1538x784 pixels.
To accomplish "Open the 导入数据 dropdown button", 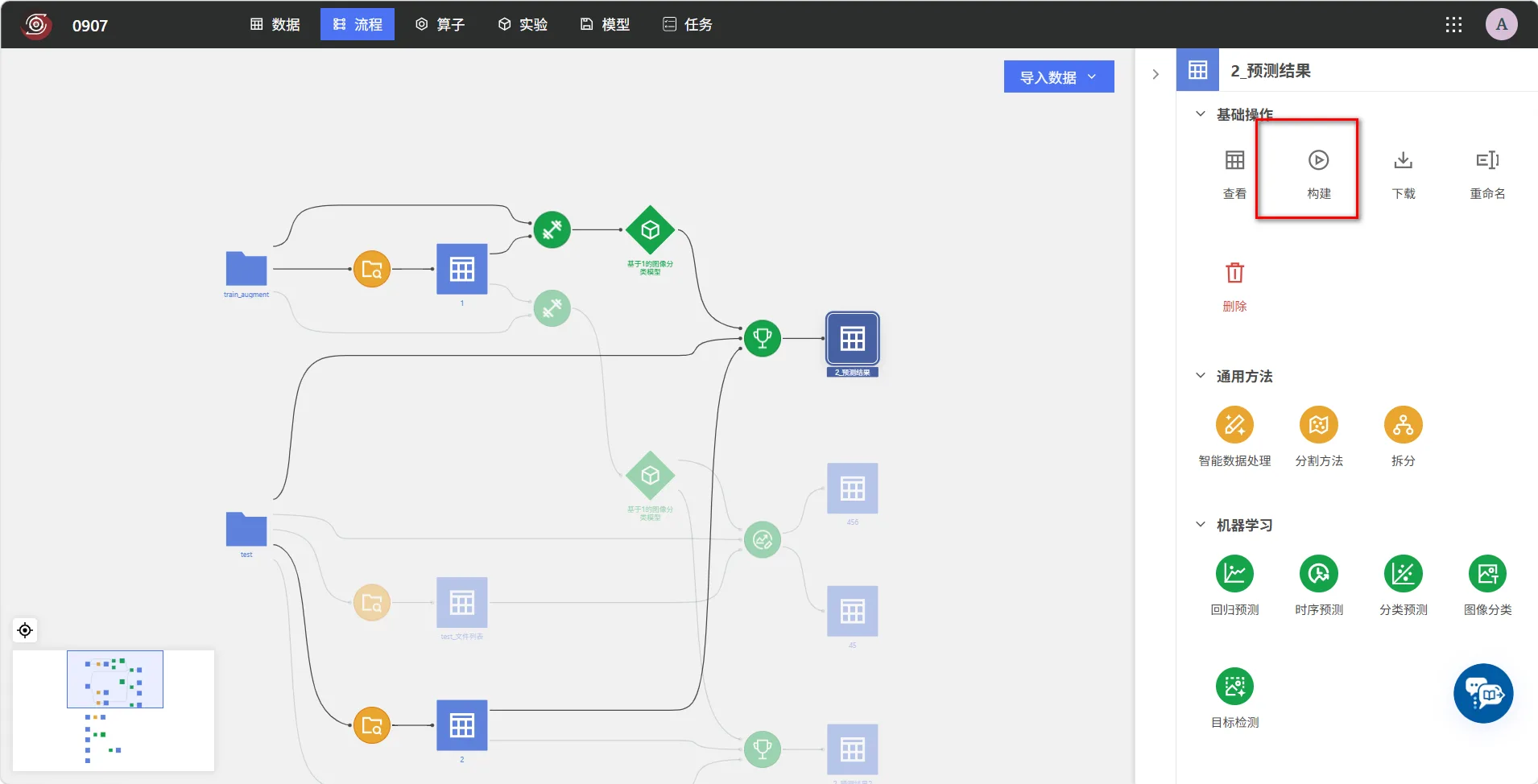I will [x=1059, y=76].
